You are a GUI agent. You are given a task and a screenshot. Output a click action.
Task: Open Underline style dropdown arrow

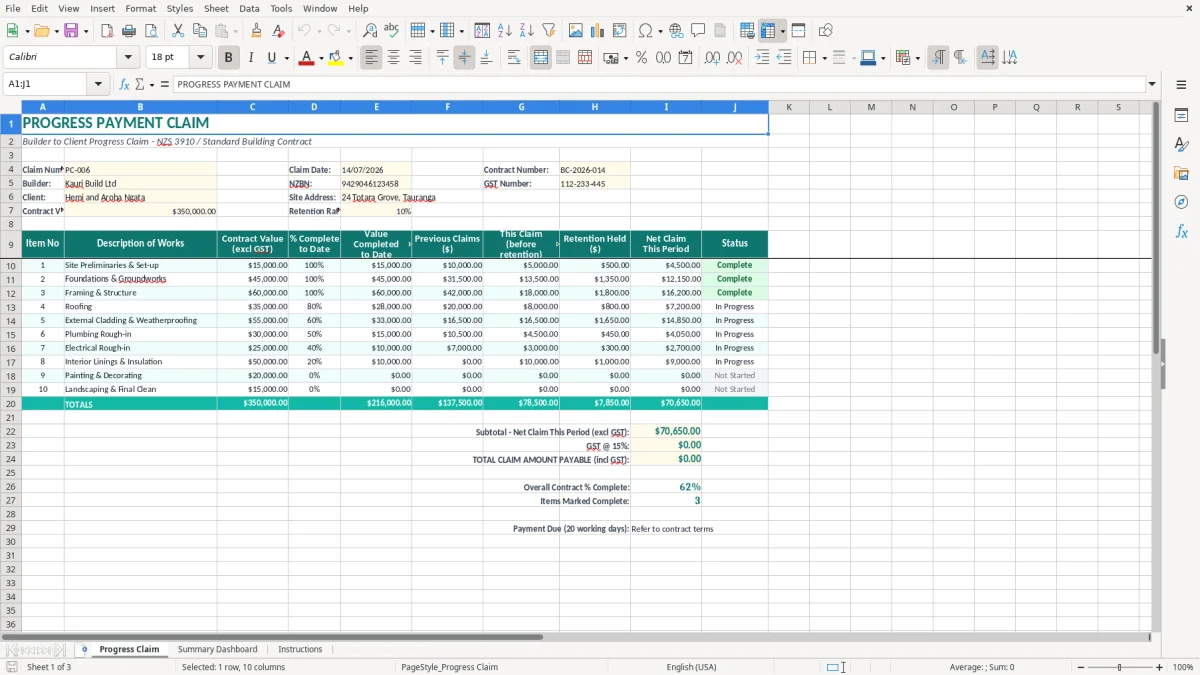coord(286,58)
